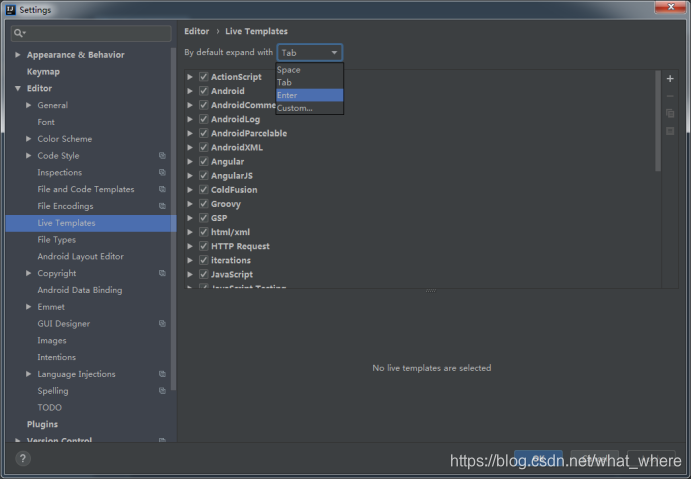
Task: Uncheck the Android template group checkbox
Action: point(203,90)
